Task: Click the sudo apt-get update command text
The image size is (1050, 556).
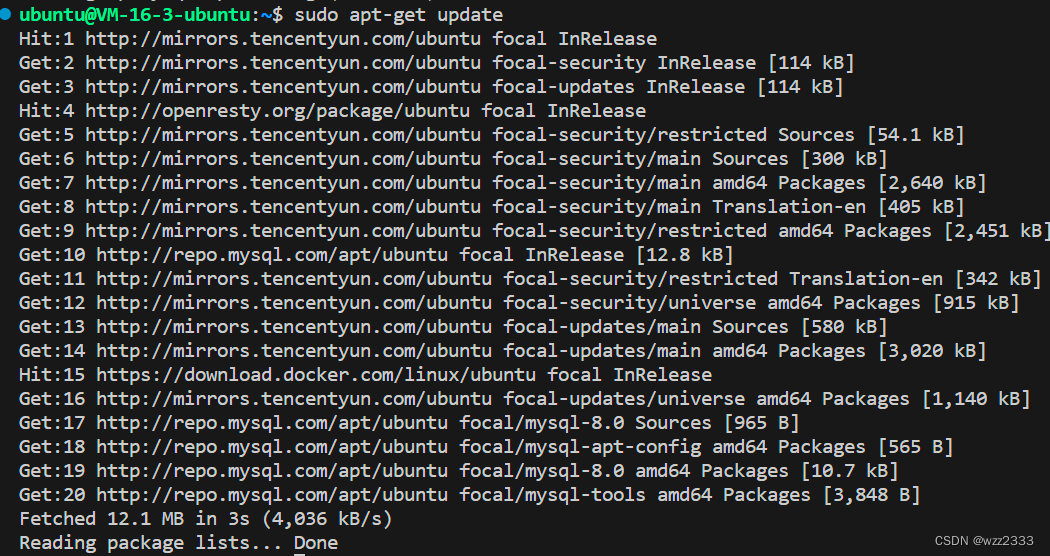Action: pos(399,14)
